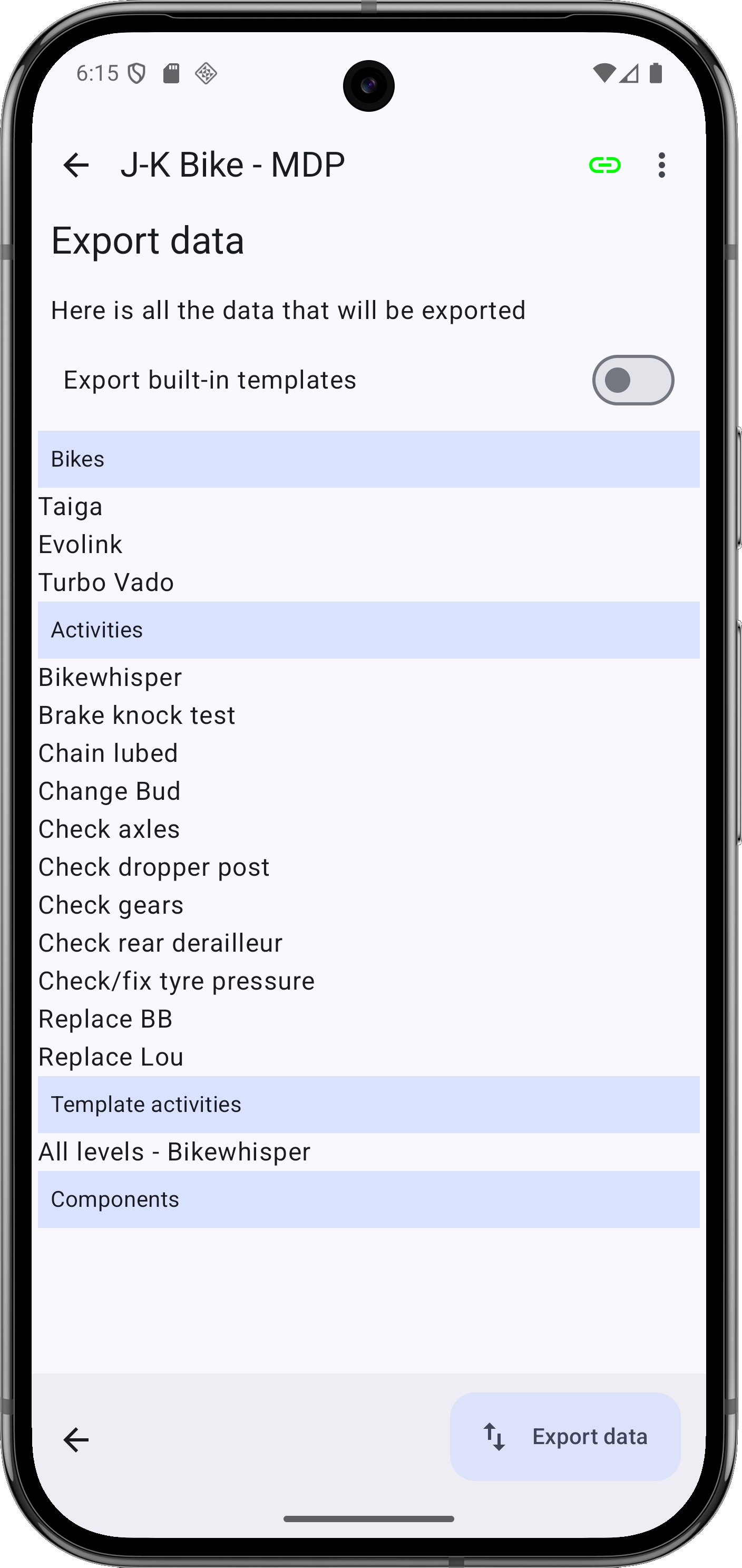Tap the top app bar back arrow

pyautogui.click(x=76, y=165)
